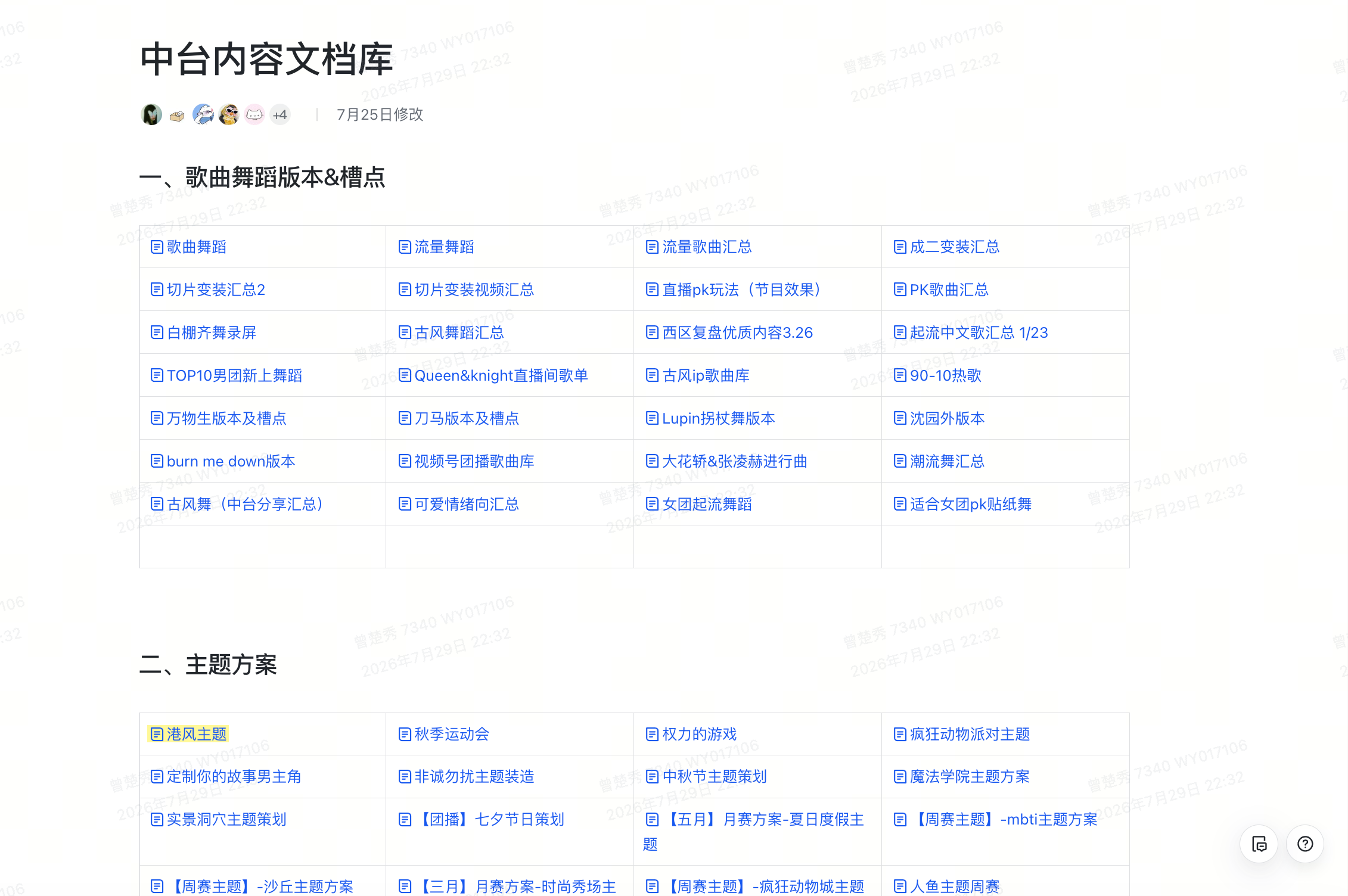1348x896 pixels.
Task: Open 中秋节主题策划 document
Action: pyautogui.click(x=707, y=776)
